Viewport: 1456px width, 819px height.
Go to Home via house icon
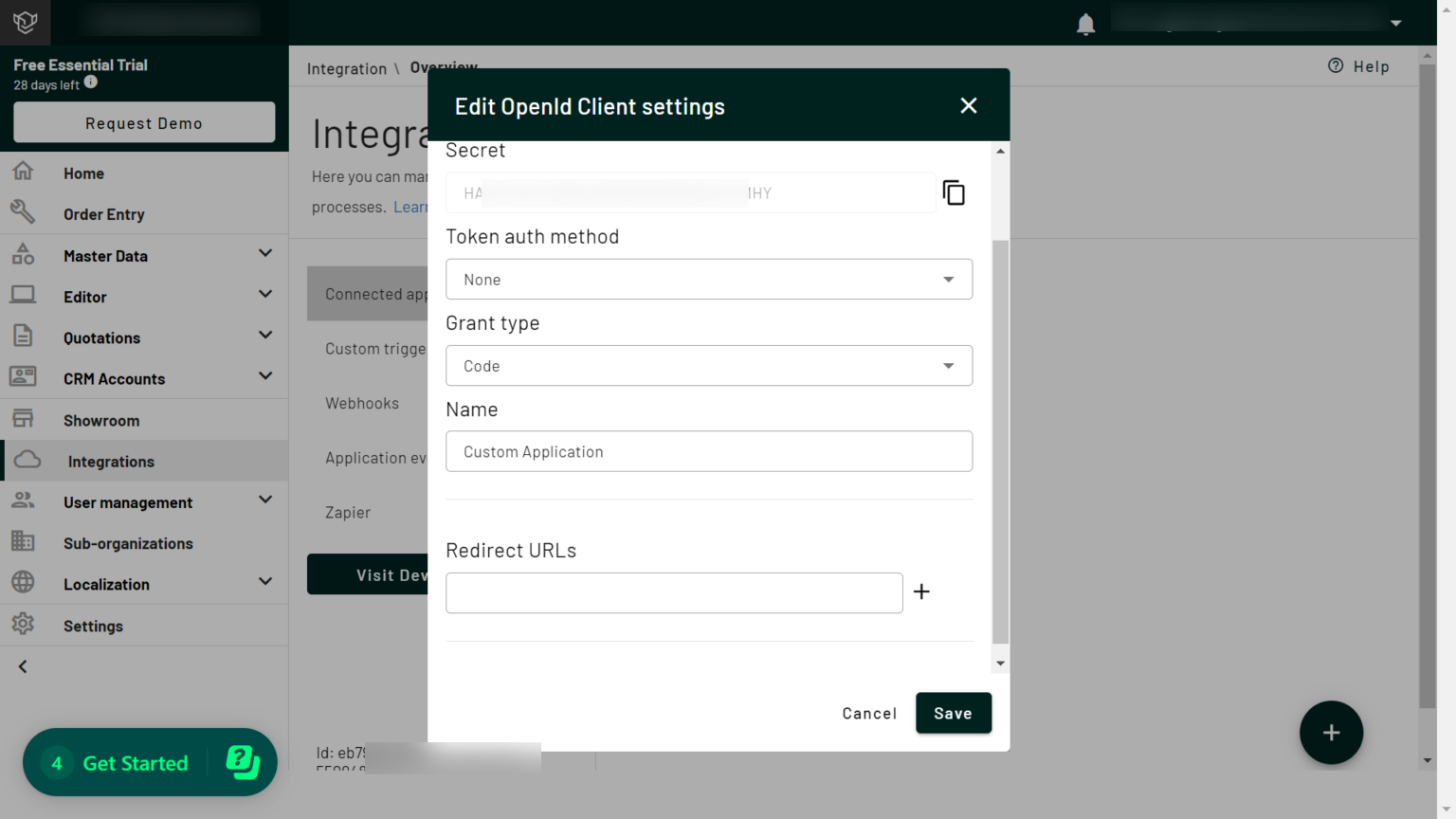(23, 172)
